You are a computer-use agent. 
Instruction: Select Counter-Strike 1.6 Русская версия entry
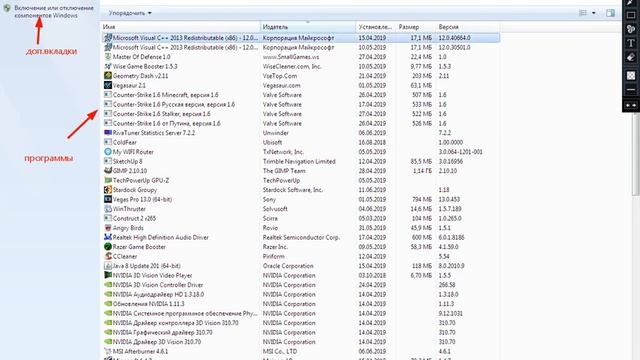pyautogui.click(x=300, y=104)
